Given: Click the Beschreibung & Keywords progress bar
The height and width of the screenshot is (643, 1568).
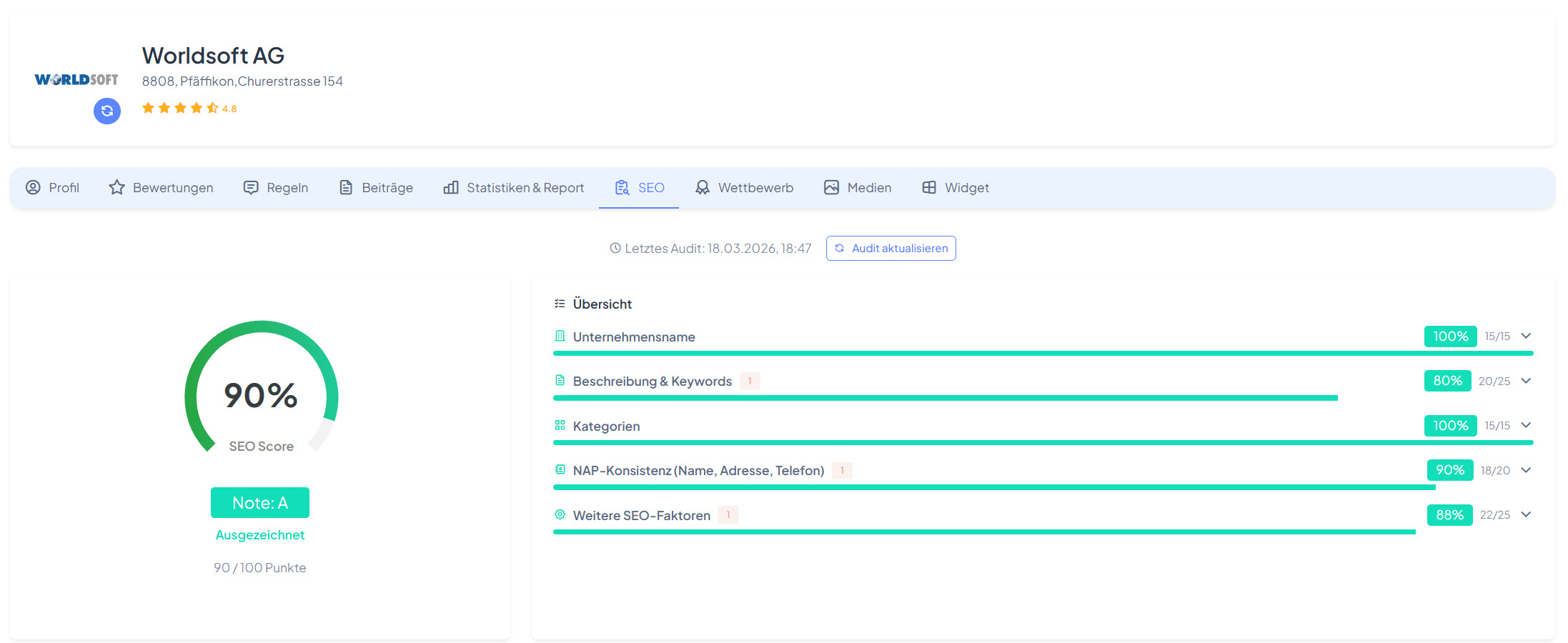Looking at the screenshot, I should pos(945,398).
